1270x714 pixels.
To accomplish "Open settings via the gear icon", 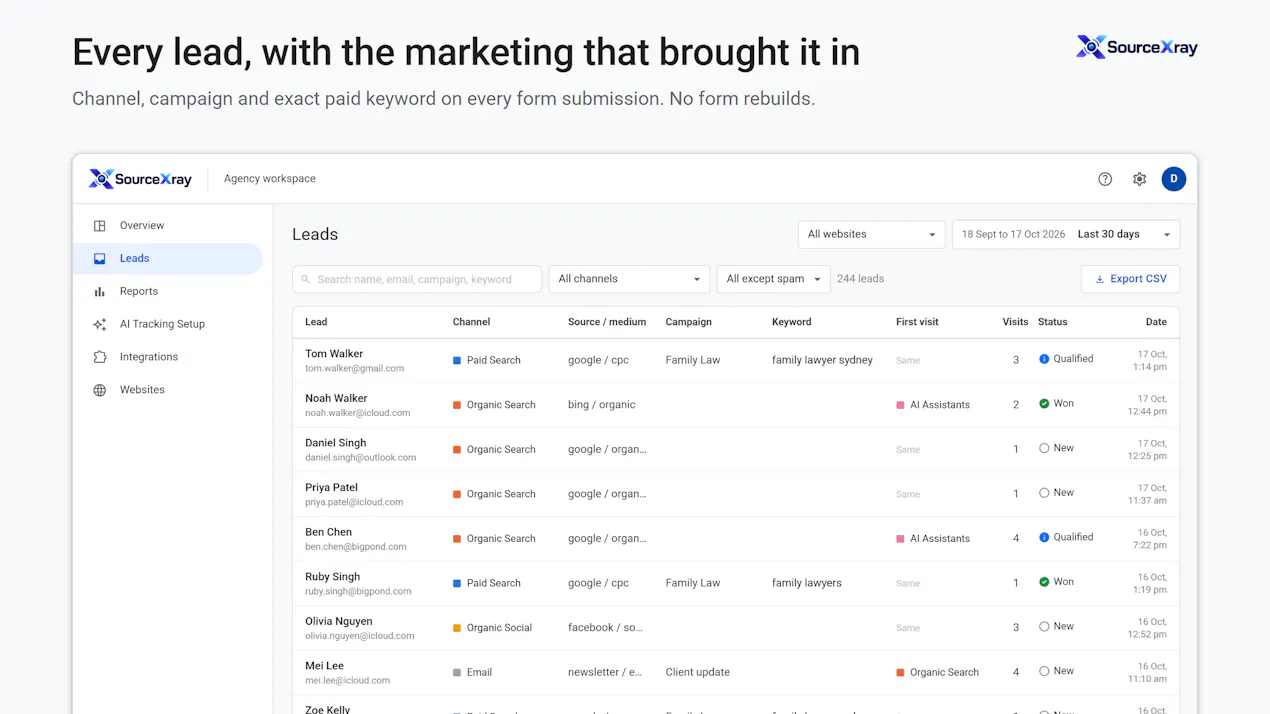I will click(x=1139, y=179).
